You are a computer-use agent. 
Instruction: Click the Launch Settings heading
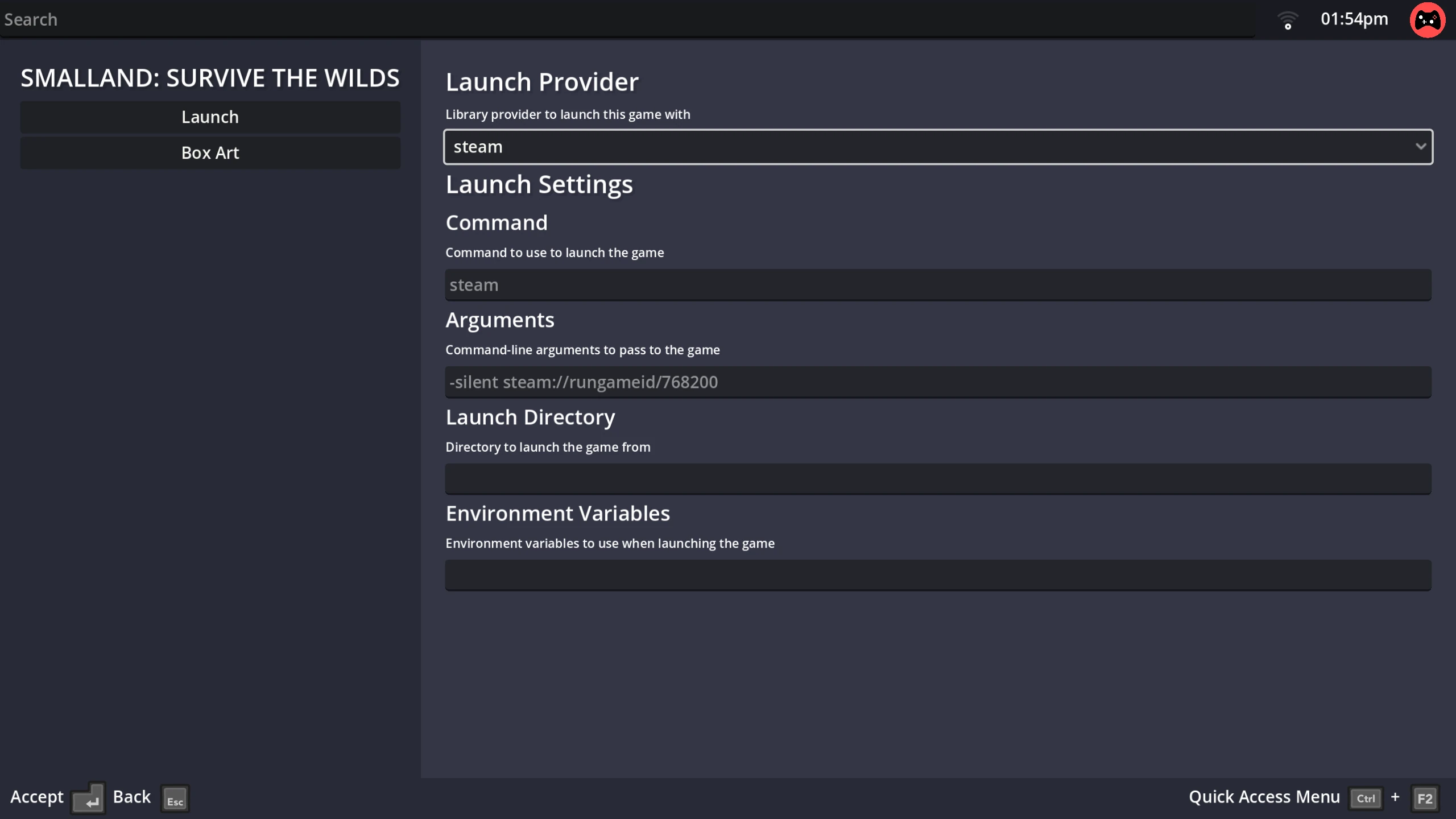(x=539, y=185)
